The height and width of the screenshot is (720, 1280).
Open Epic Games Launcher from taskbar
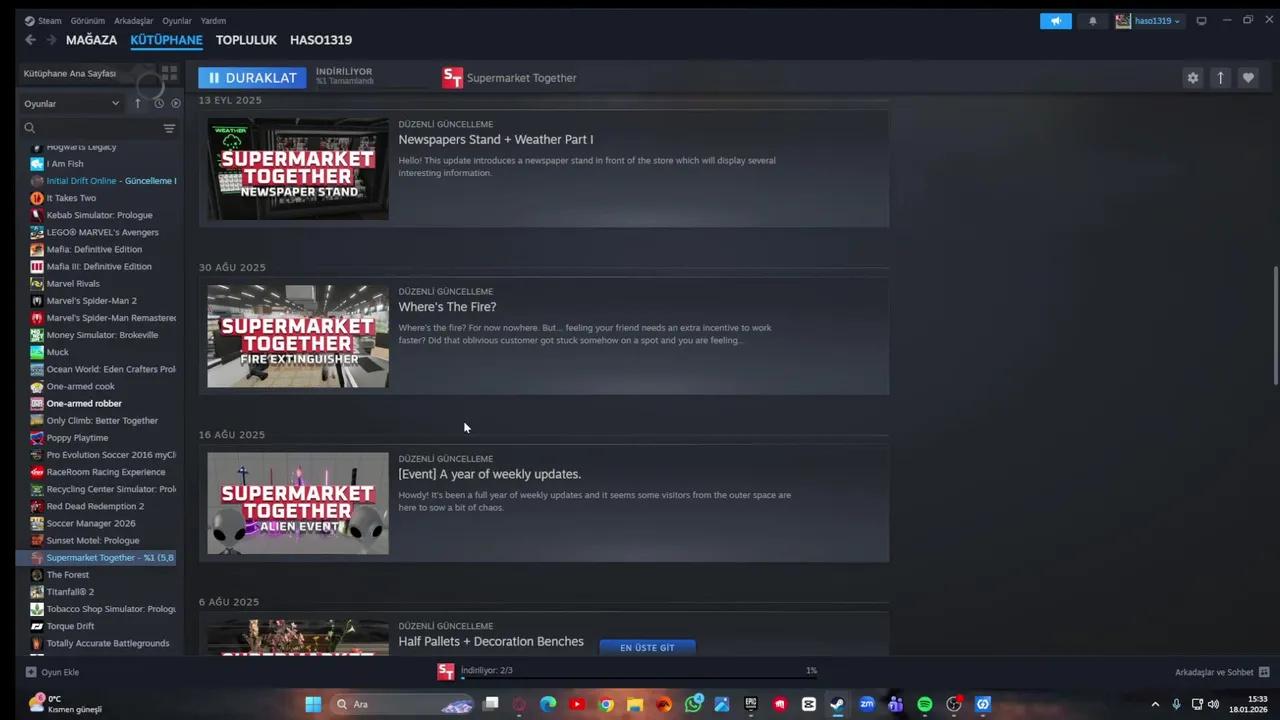click(x=751, y=704)
